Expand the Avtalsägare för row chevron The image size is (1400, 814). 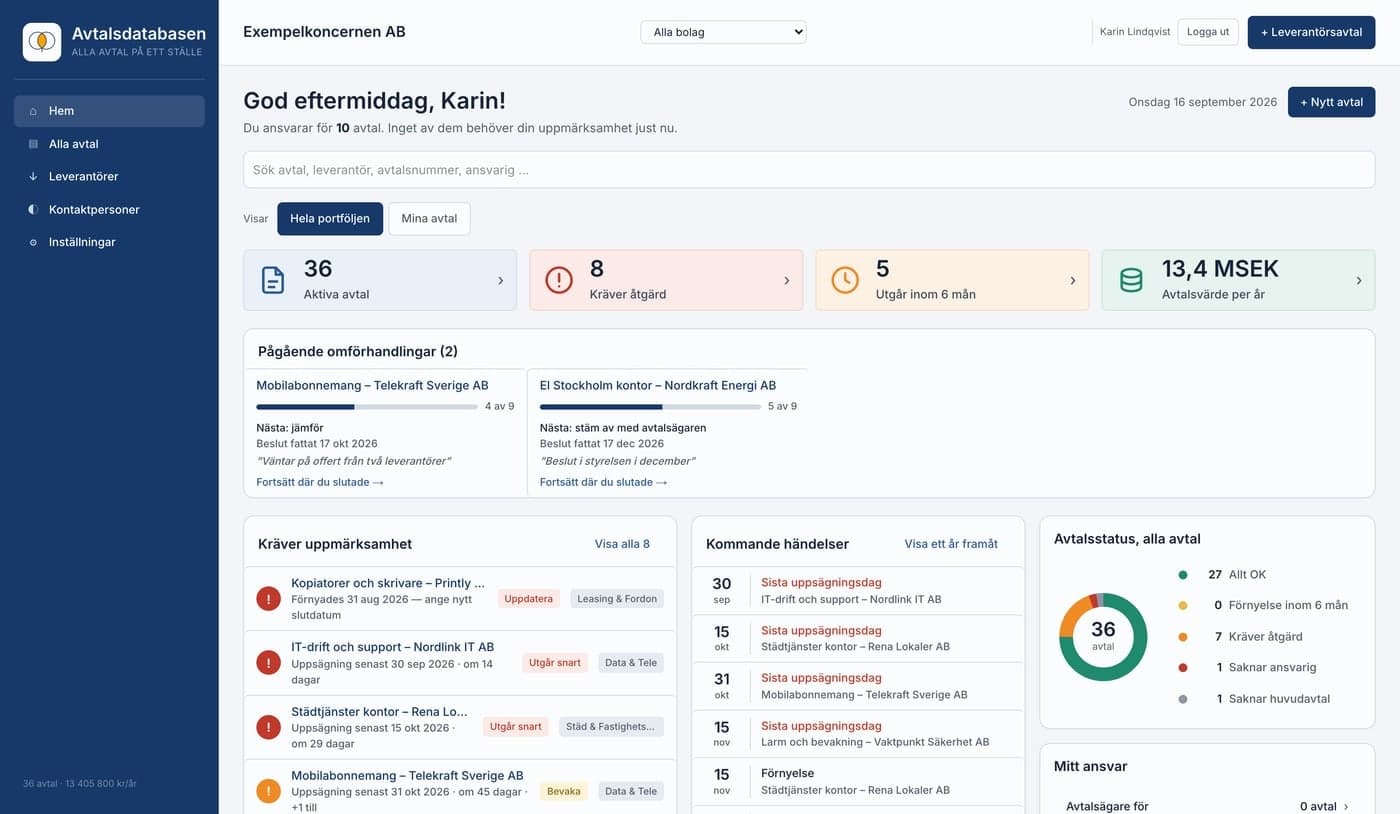[1346, 806]
